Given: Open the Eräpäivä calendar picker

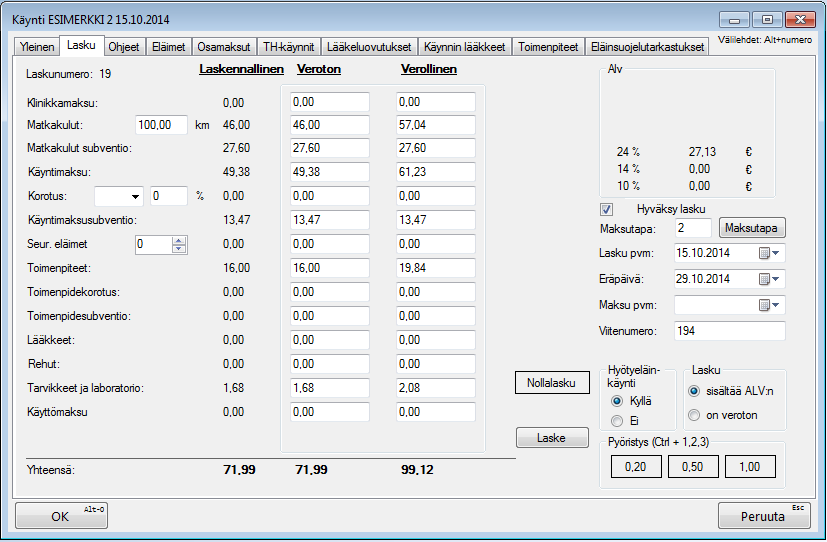Looking at the screenshot, I should tap(769, 279).
